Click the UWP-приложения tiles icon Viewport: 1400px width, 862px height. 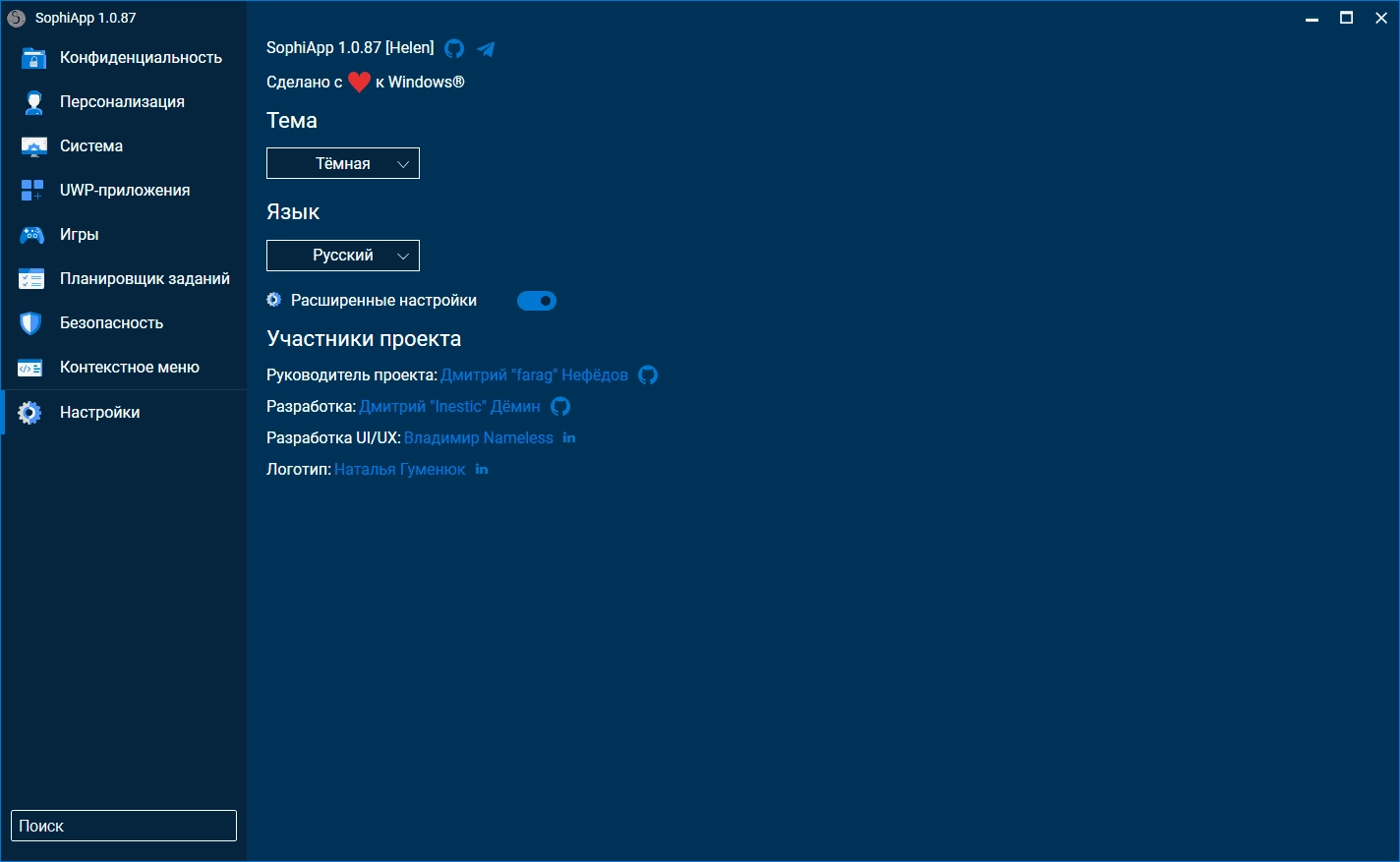(32, 191)
